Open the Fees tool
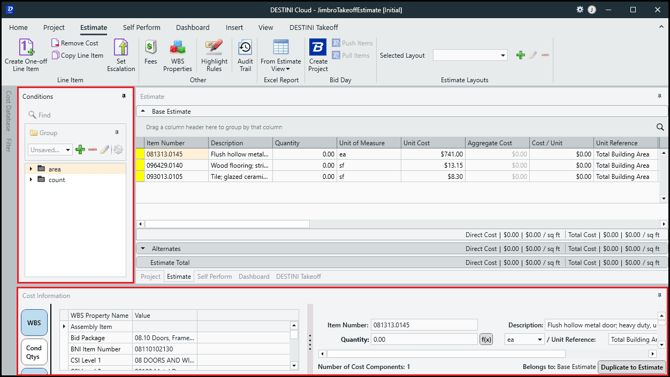Image resolution: width=670 pixels, height=377 pixels. (150, 52)
